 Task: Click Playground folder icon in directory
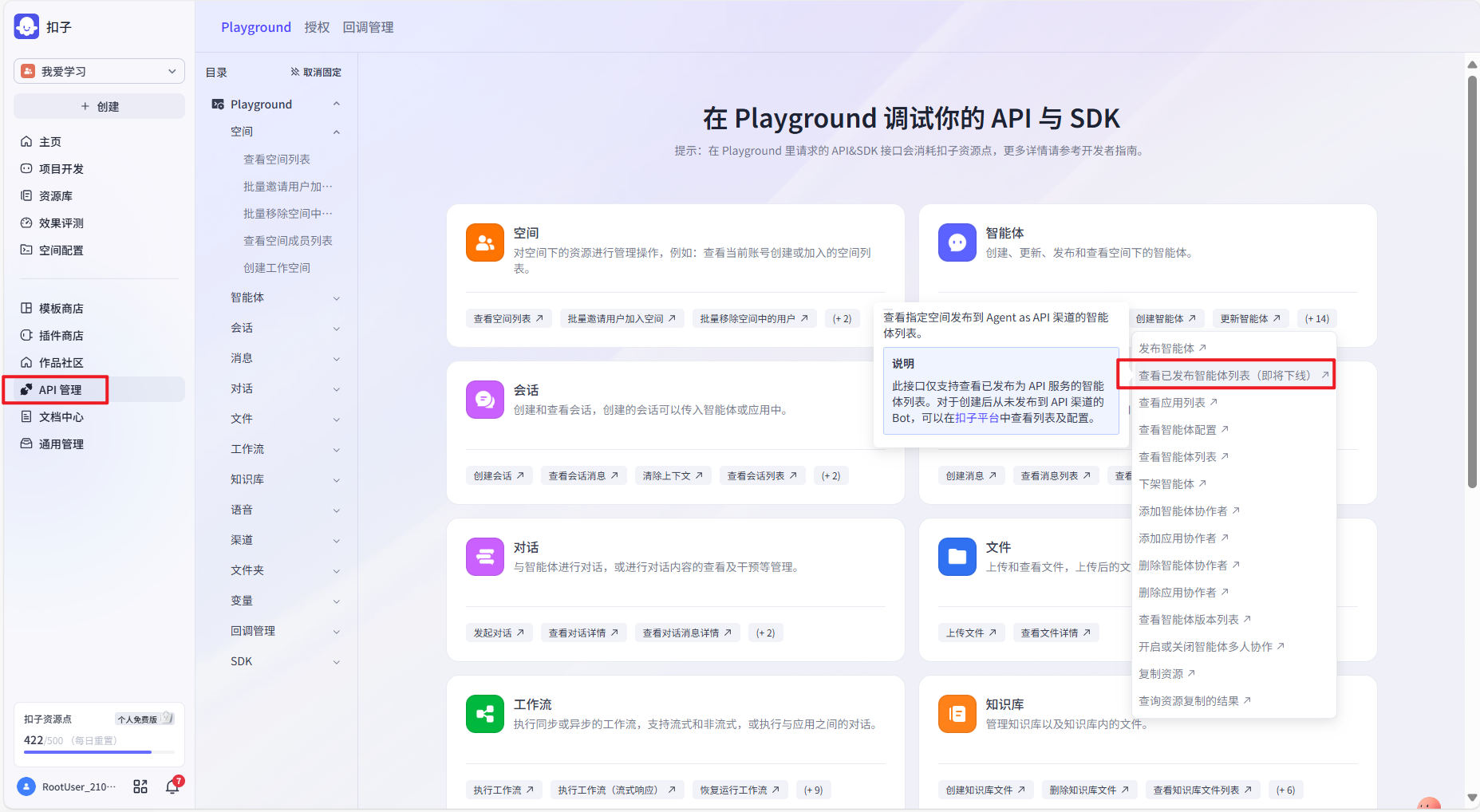point(218,104)
